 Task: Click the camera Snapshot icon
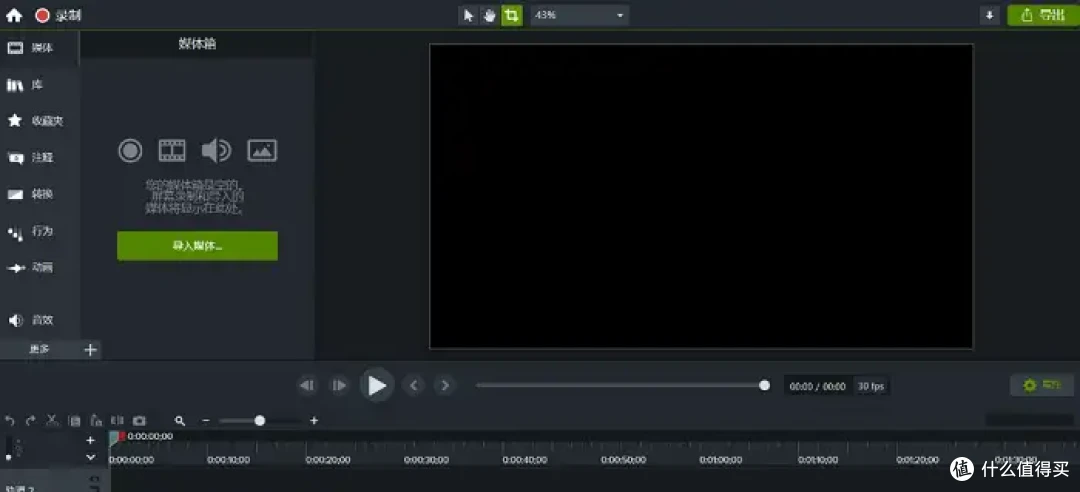(139, 420)
